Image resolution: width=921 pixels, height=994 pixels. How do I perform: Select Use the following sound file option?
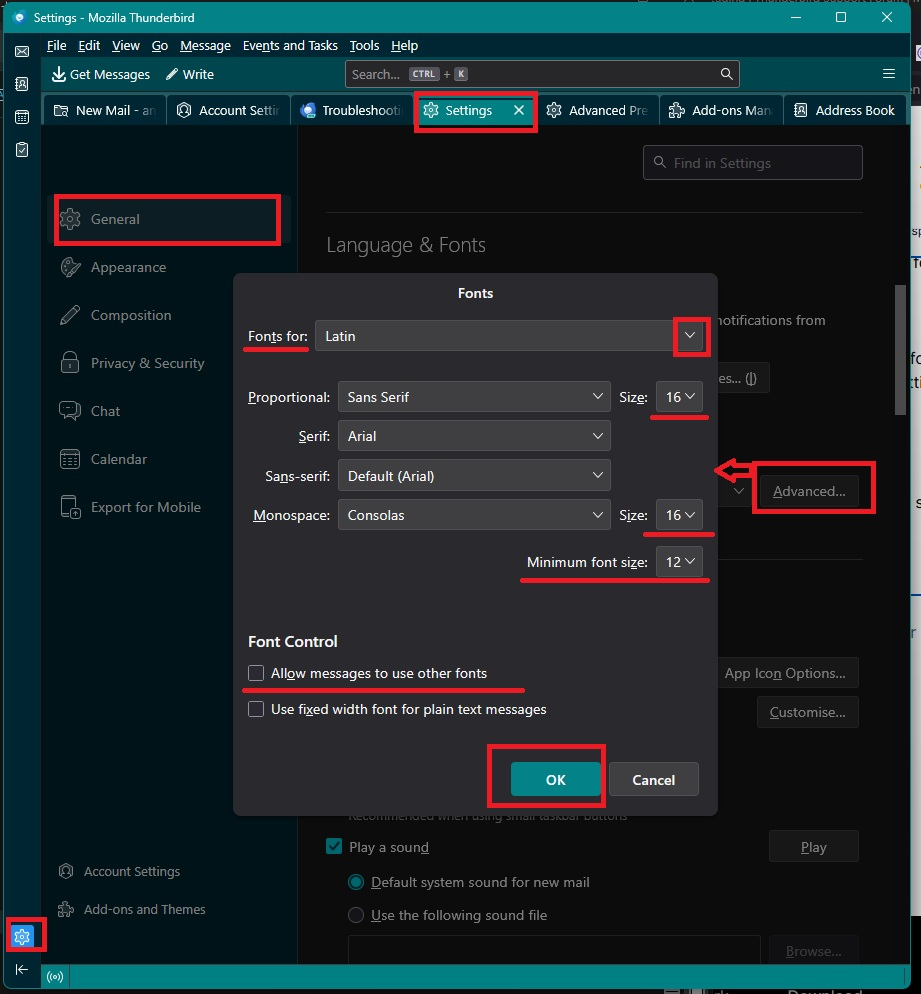click(355, 915)
